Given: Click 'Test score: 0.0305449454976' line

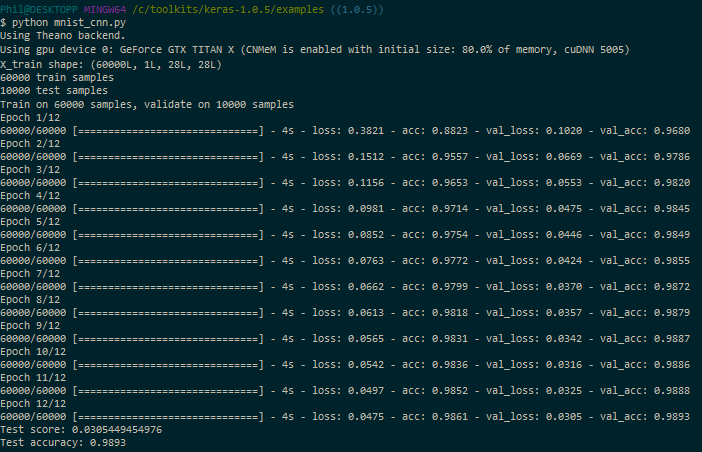Looking at the screenshot, I should point(81,430).
